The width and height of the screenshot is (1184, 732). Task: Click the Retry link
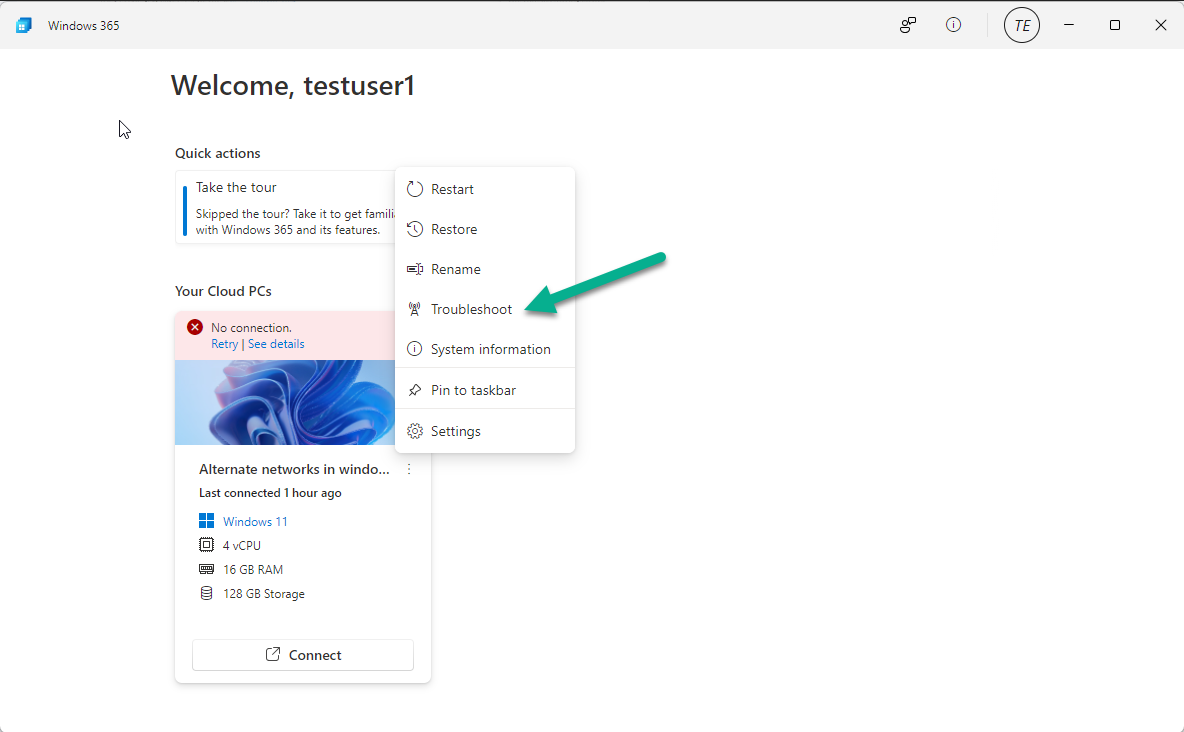click(224, 344)
